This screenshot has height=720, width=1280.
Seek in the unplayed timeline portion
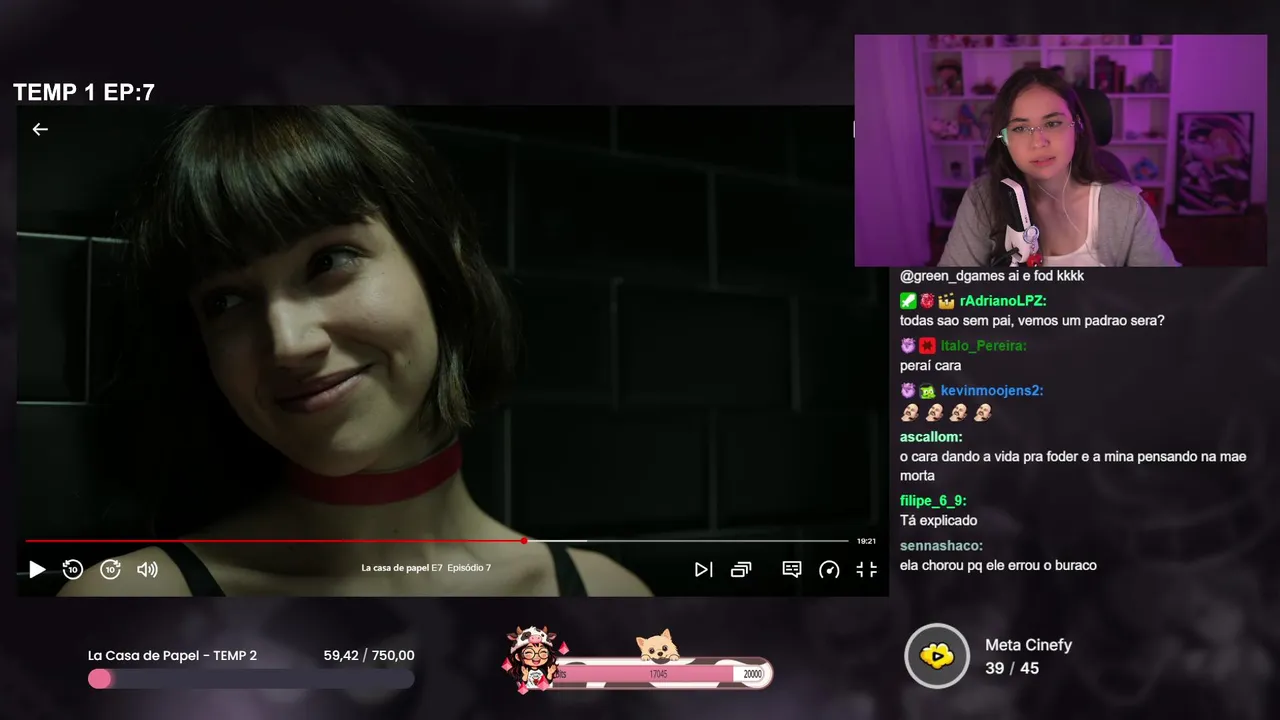coord(688,541)
